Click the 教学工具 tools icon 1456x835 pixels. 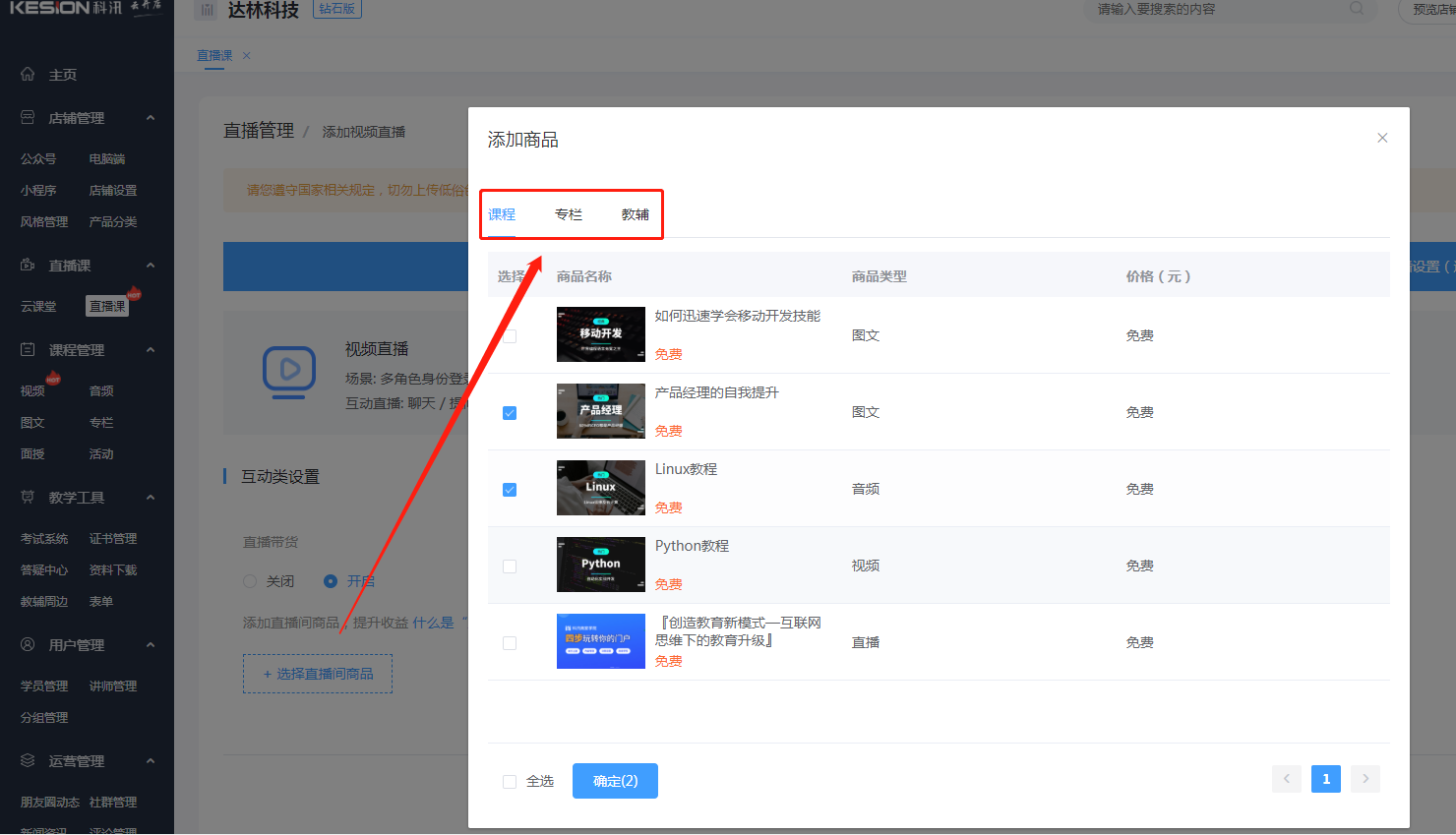(27, 497)
